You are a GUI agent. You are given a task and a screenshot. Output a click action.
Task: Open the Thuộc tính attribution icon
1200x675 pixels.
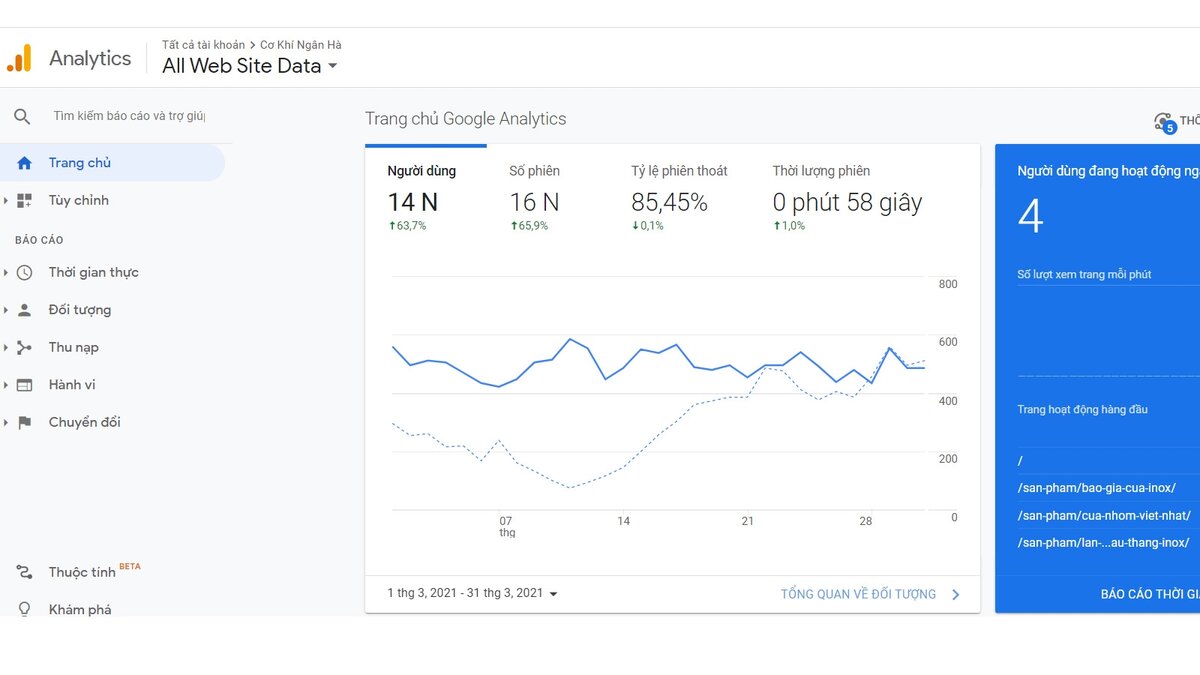(25, 573)
